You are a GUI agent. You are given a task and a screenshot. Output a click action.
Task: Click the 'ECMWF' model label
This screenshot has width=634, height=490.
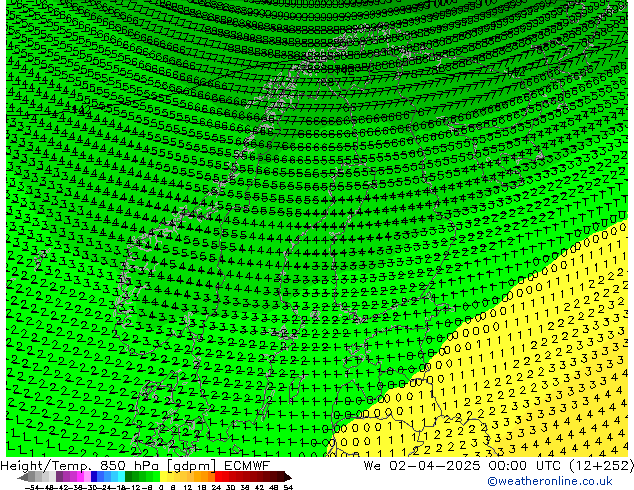tap(247, 466)
